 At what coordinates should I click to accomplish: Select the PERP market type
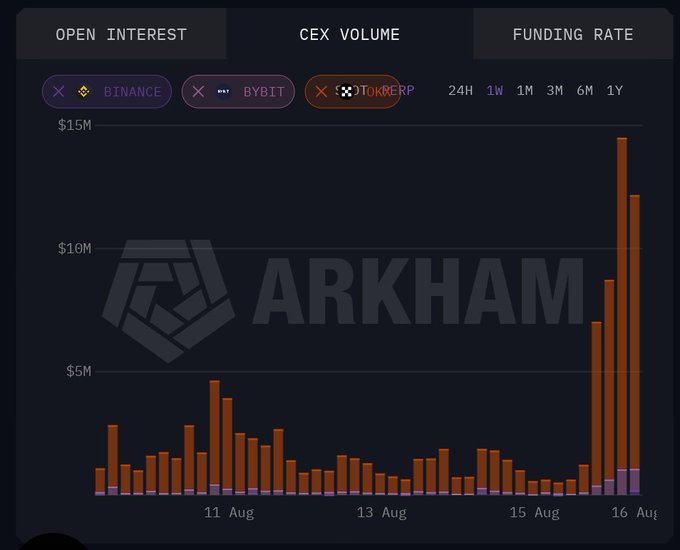click(401, 90)
